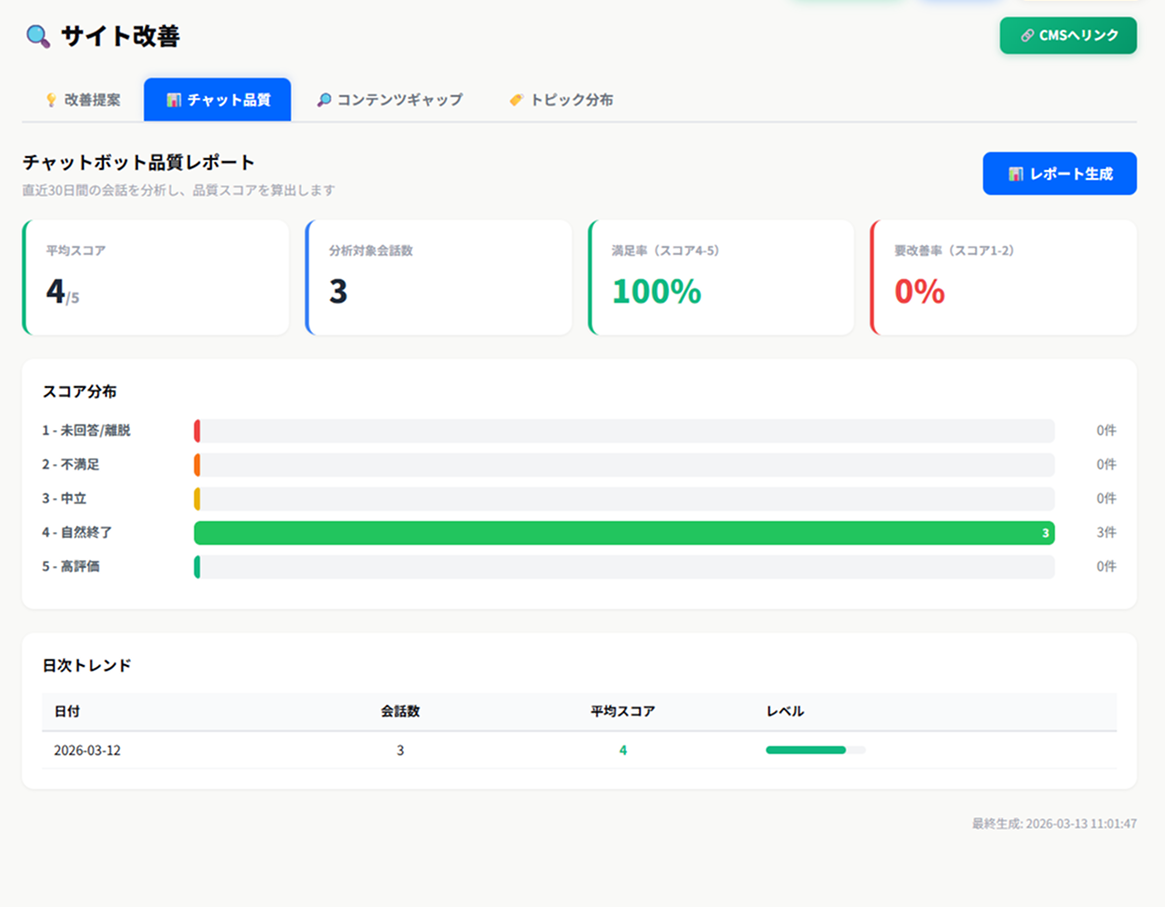Click the level progress bar for 2026-03-12
Screen dimensions: 1165x907
click(x=815, y=750)
